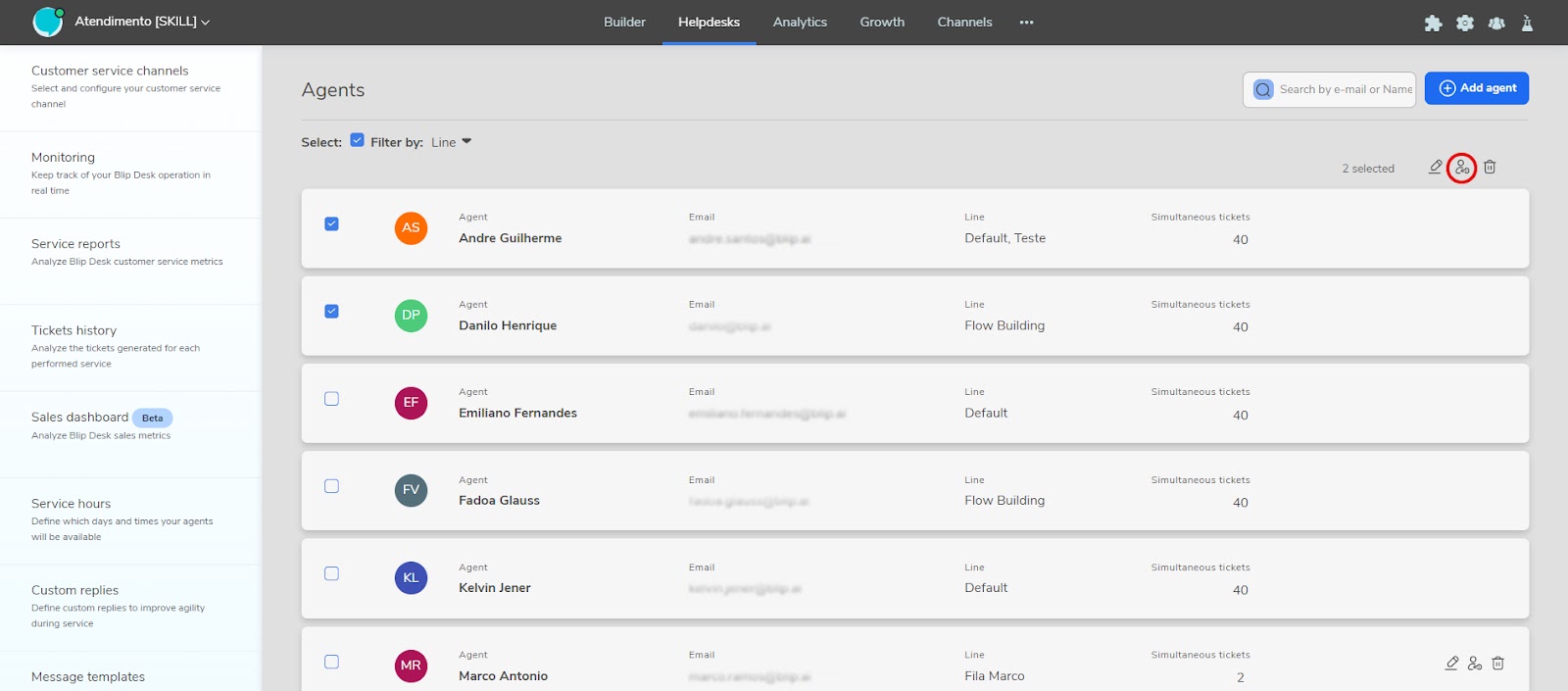This screenshot has width=1568, height=691.
Task: Uncheck Andre Guilherme's checkbox
Action: pos(331,224)
